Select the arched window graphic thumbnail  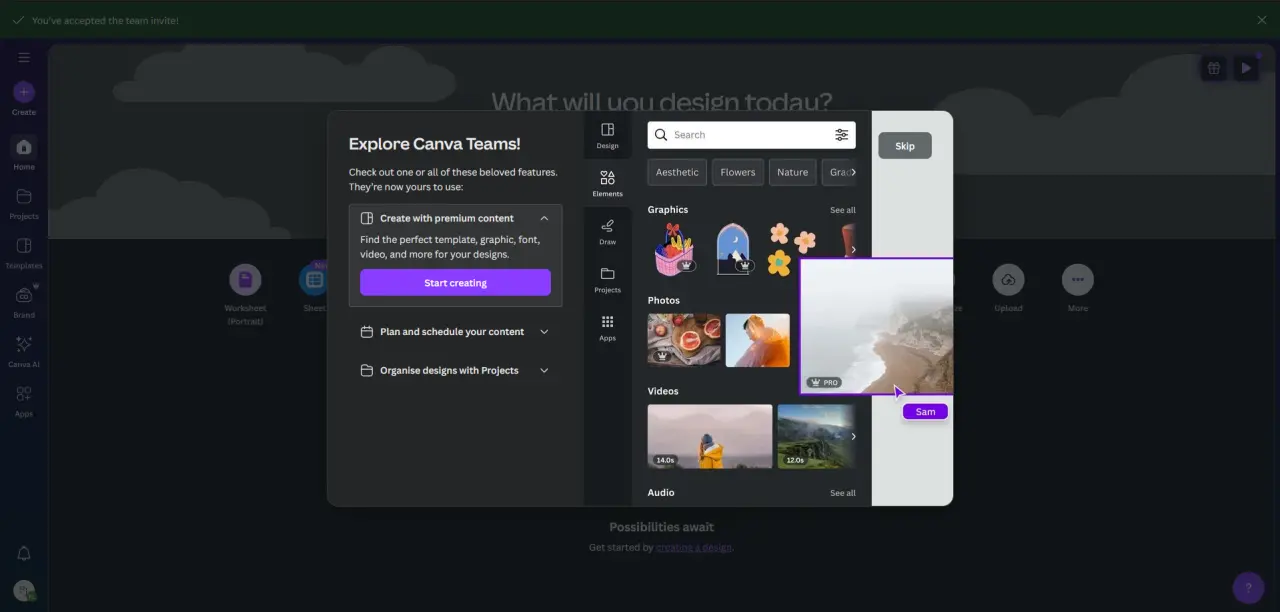(733, 249)
